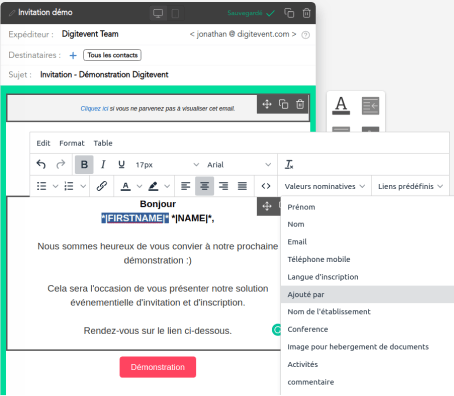
Task: Delete the preheader block
Action: (300, 104)
